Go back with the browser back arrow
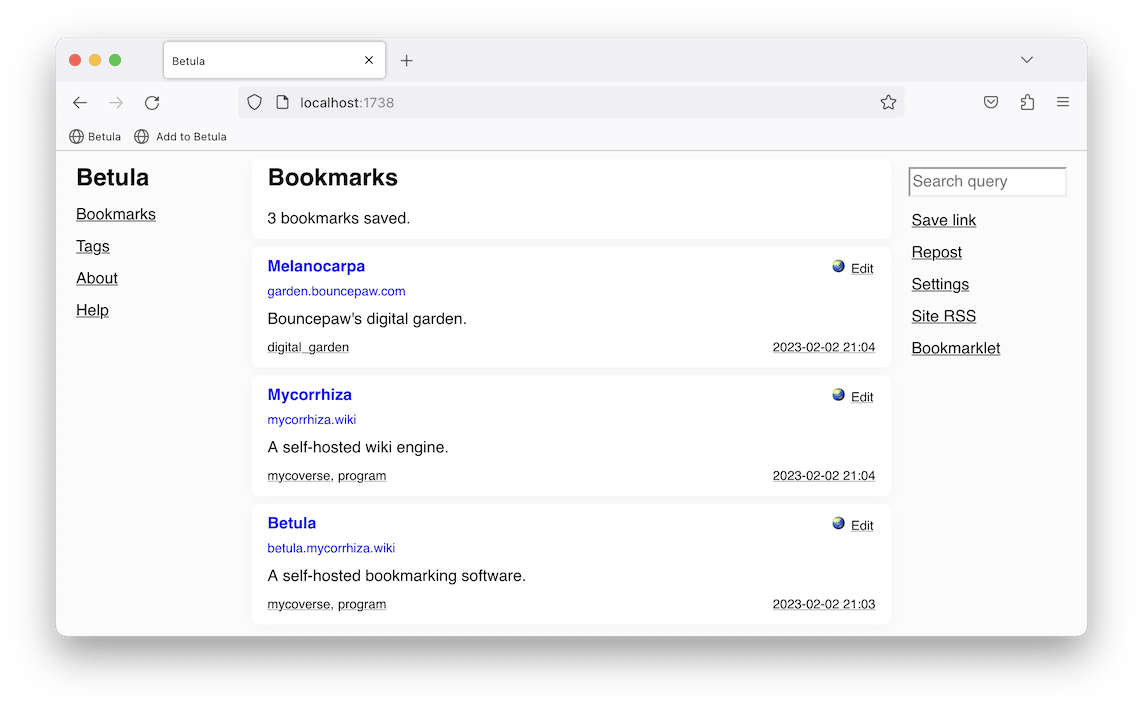The width and height of the screenshot is (1143, 710). pos(80,103)
